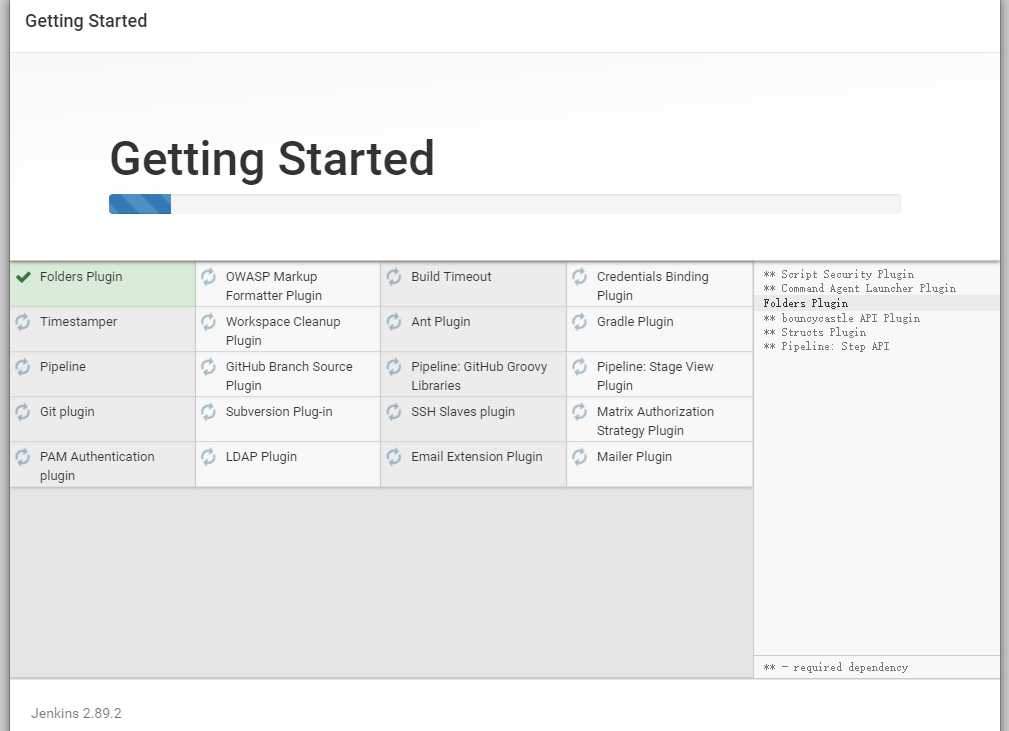Click the spinner icon beside GitHub Branch Source Plugin
1009x731 pixels.
(x=208, y=367)
